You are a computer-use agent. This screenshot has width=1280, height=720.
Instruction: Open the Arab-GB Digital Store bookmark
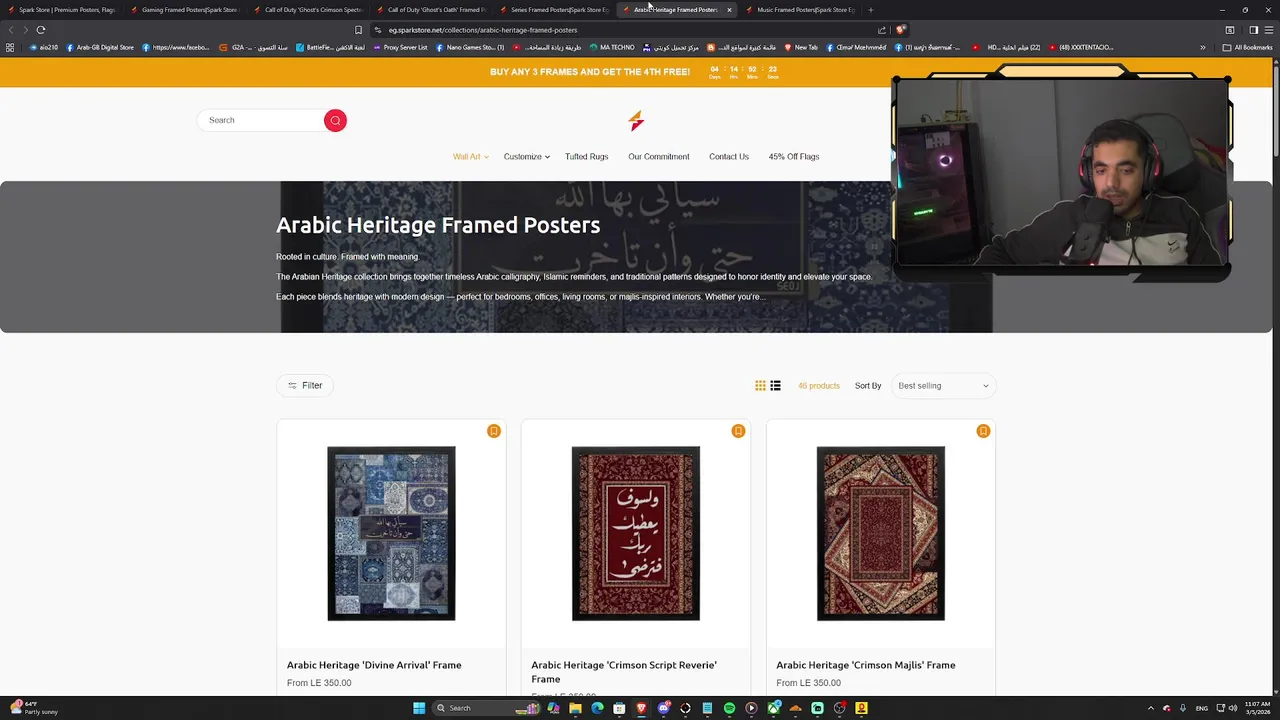click(100, 47)
